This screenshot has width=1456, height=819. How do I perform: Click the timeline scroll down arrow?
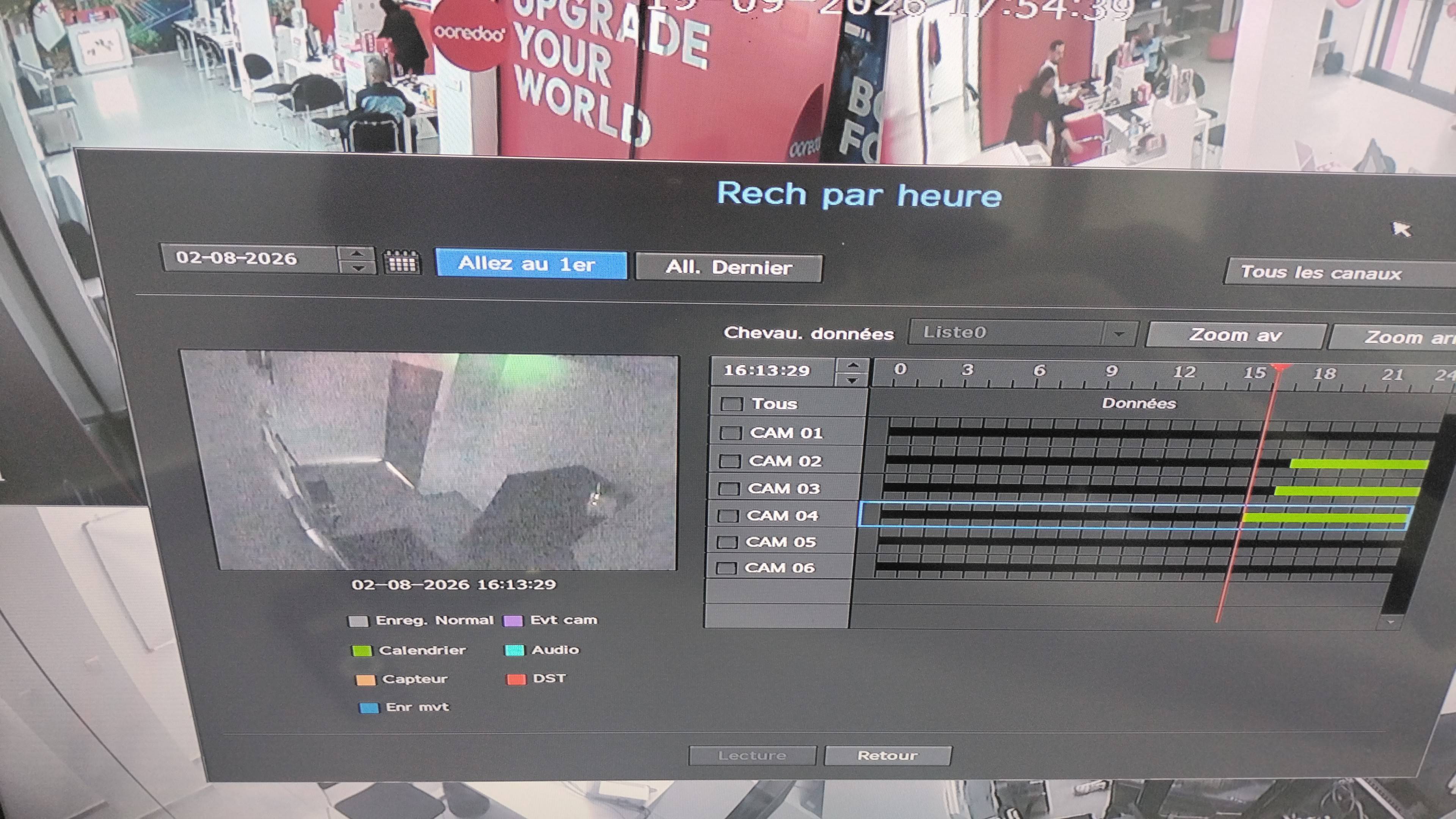coord(1390,622)
